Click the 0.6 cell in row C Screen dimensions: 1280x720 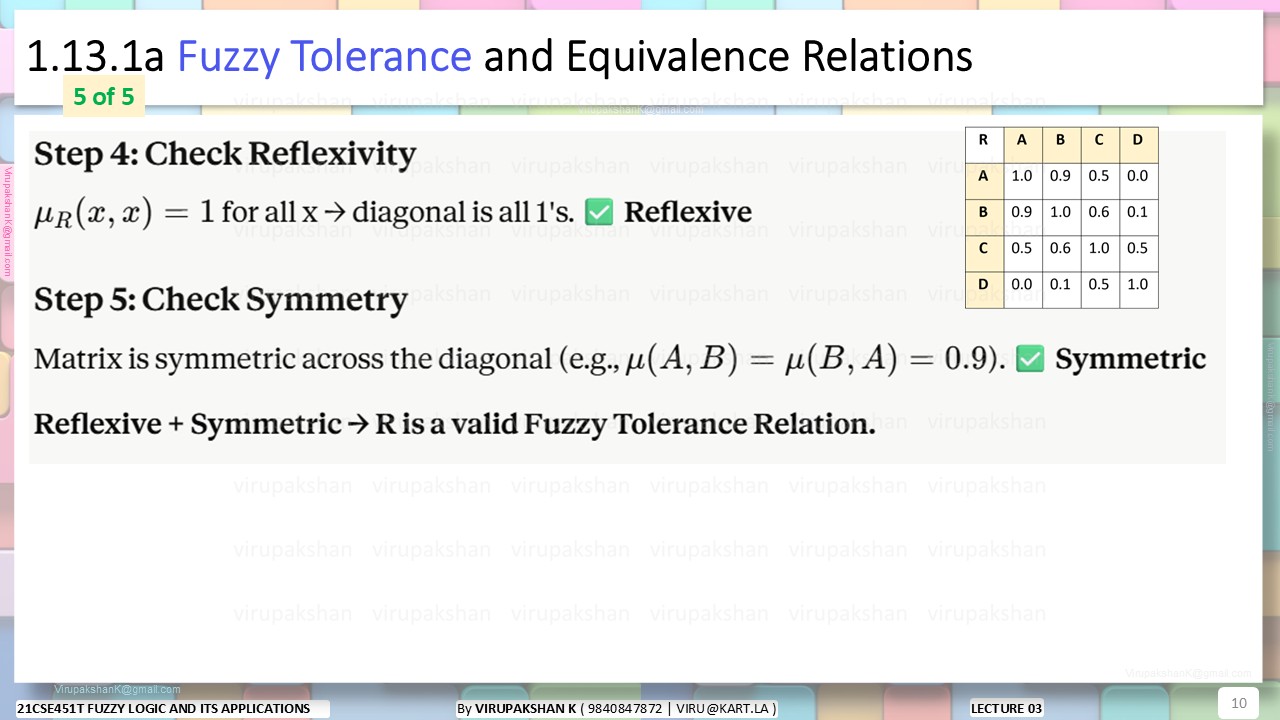coord(1061,254)
